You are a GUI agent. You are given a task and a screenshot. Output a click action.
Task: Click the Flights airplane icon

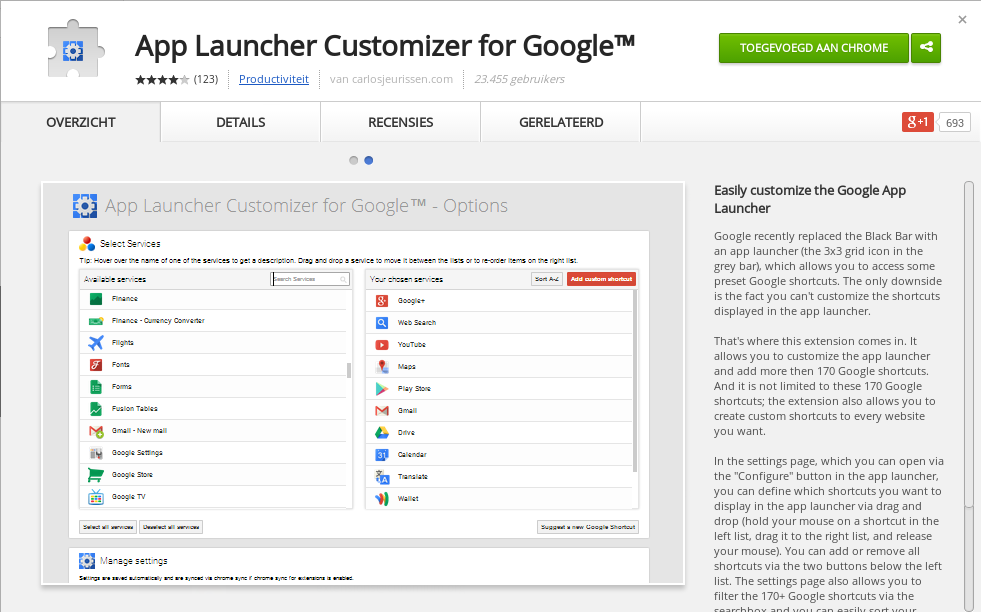click(96, 342)
